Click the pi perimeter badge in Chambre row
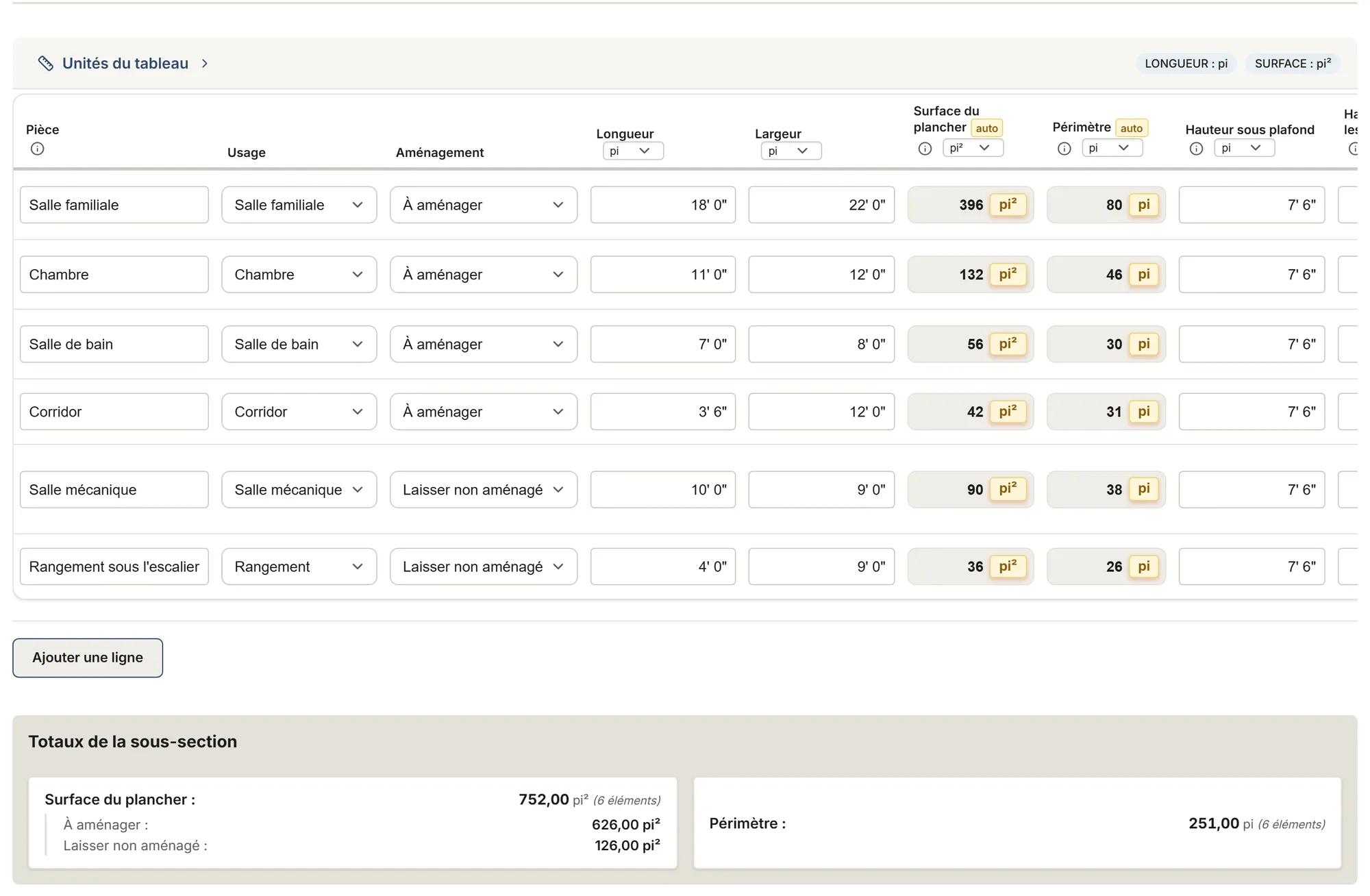Image resolution: width=1370 pixels, height=896 pixels. (1144, 275)
